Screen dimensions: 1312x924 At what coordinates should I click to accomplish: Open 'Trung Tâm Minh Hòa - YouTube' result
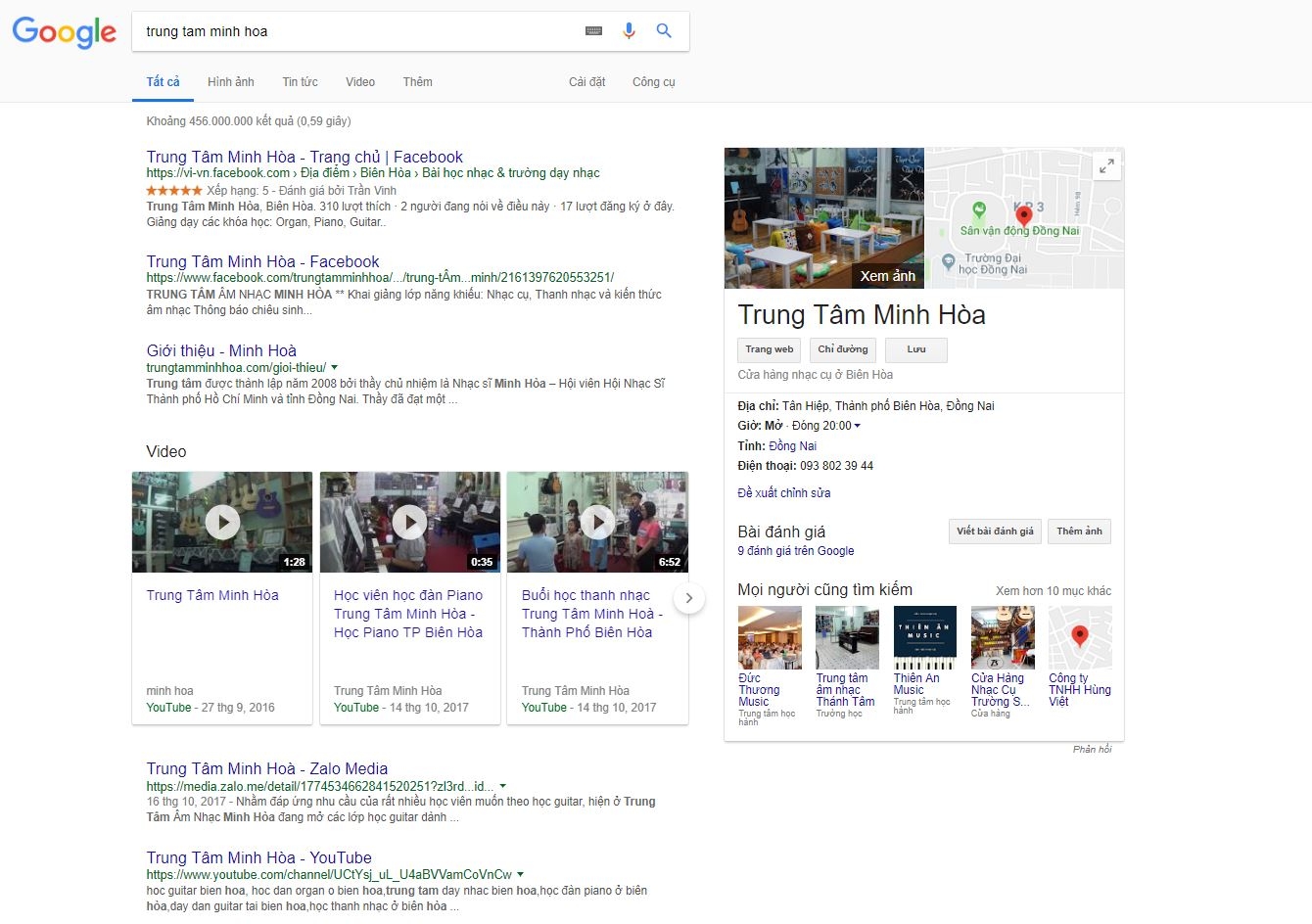[258, 857]
